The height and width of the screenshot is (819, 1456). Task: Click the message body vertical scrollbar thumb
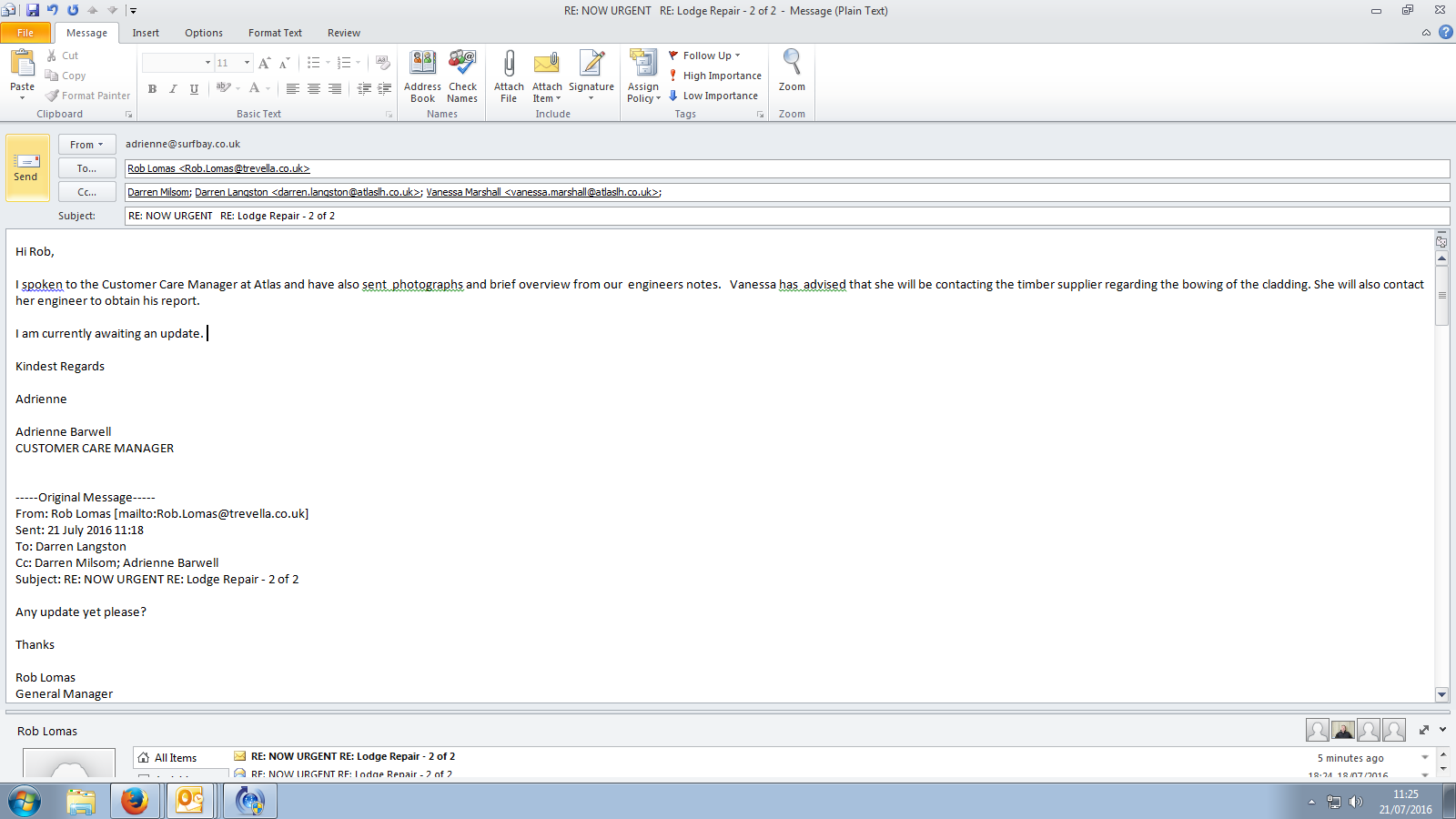(1441, 295)
